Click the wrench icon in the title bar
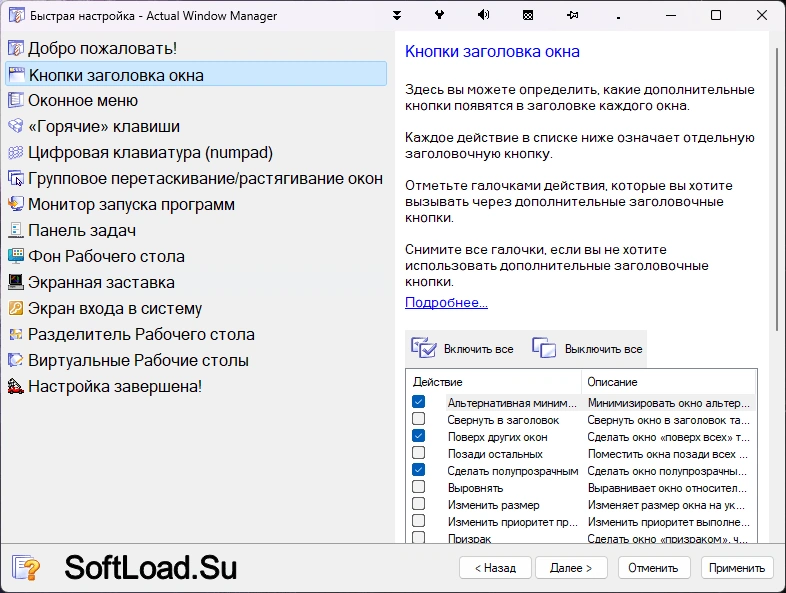Viewport: 786px width, 593px height. 439,15
